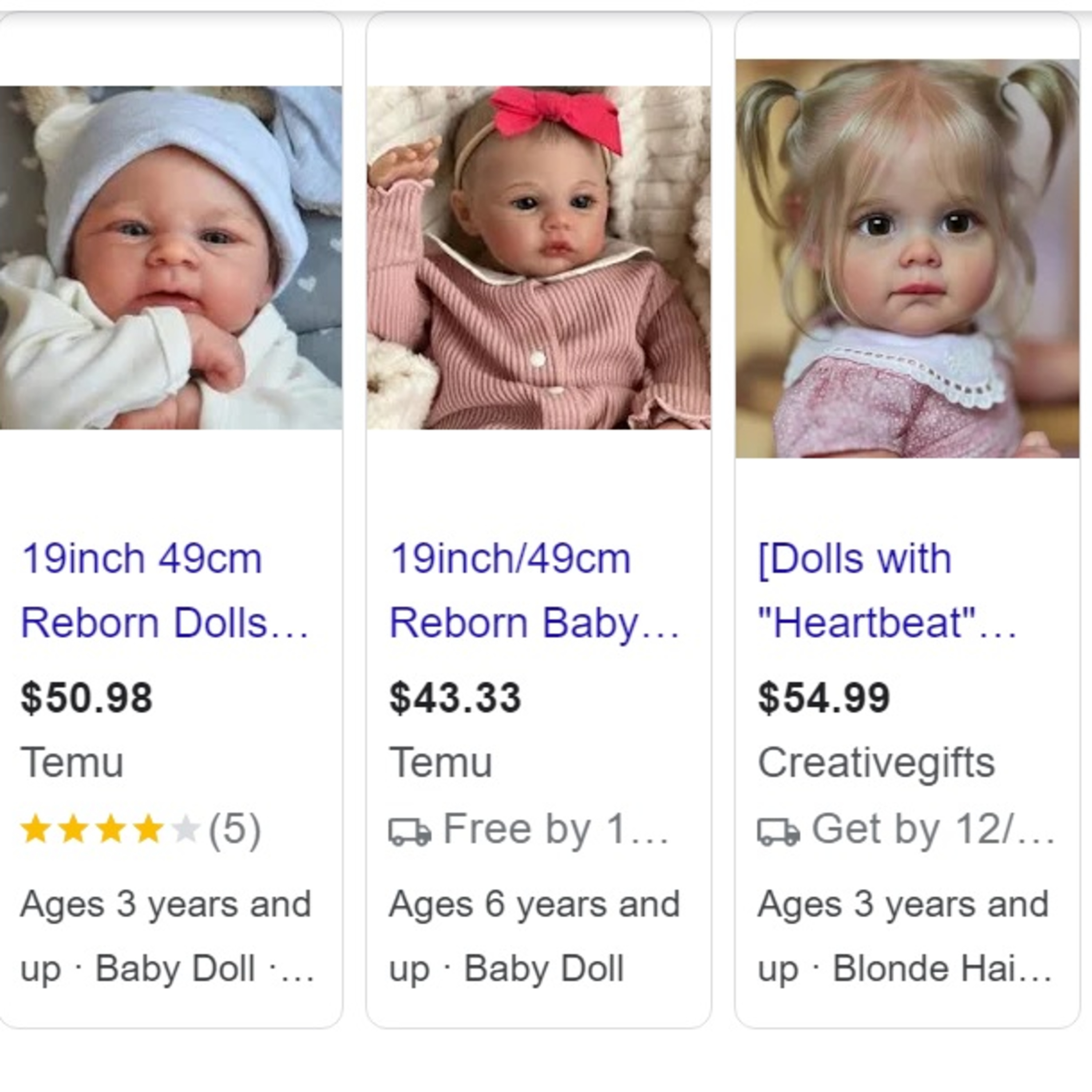
Task: Open the pink-bow baby doll image
Action: 538,257
